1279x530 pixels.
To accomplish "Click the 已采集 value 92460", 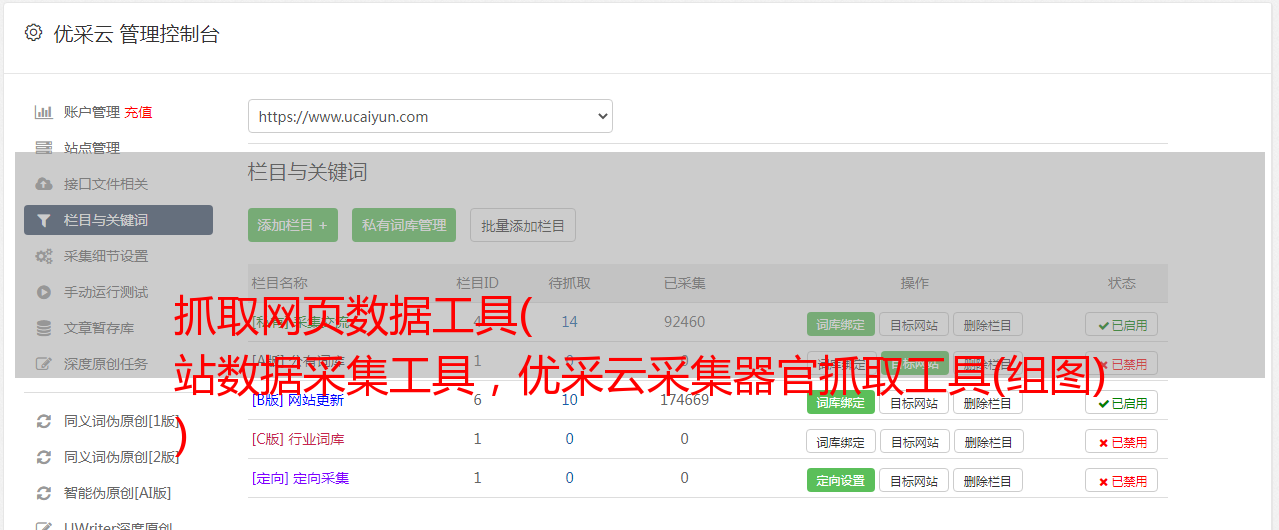I will pyautogui.click(x=684, y=322).
